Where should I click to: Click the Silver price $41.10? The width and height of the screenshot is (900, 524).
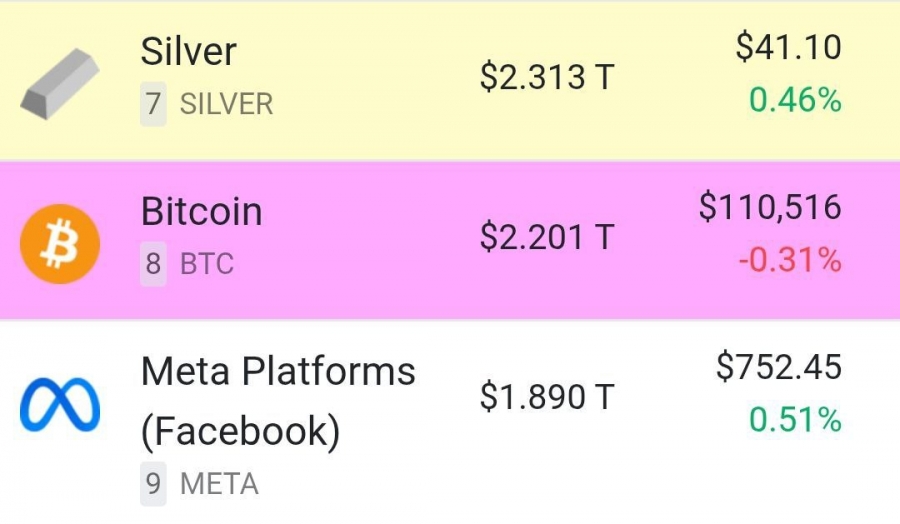click(x=788, y=47)
